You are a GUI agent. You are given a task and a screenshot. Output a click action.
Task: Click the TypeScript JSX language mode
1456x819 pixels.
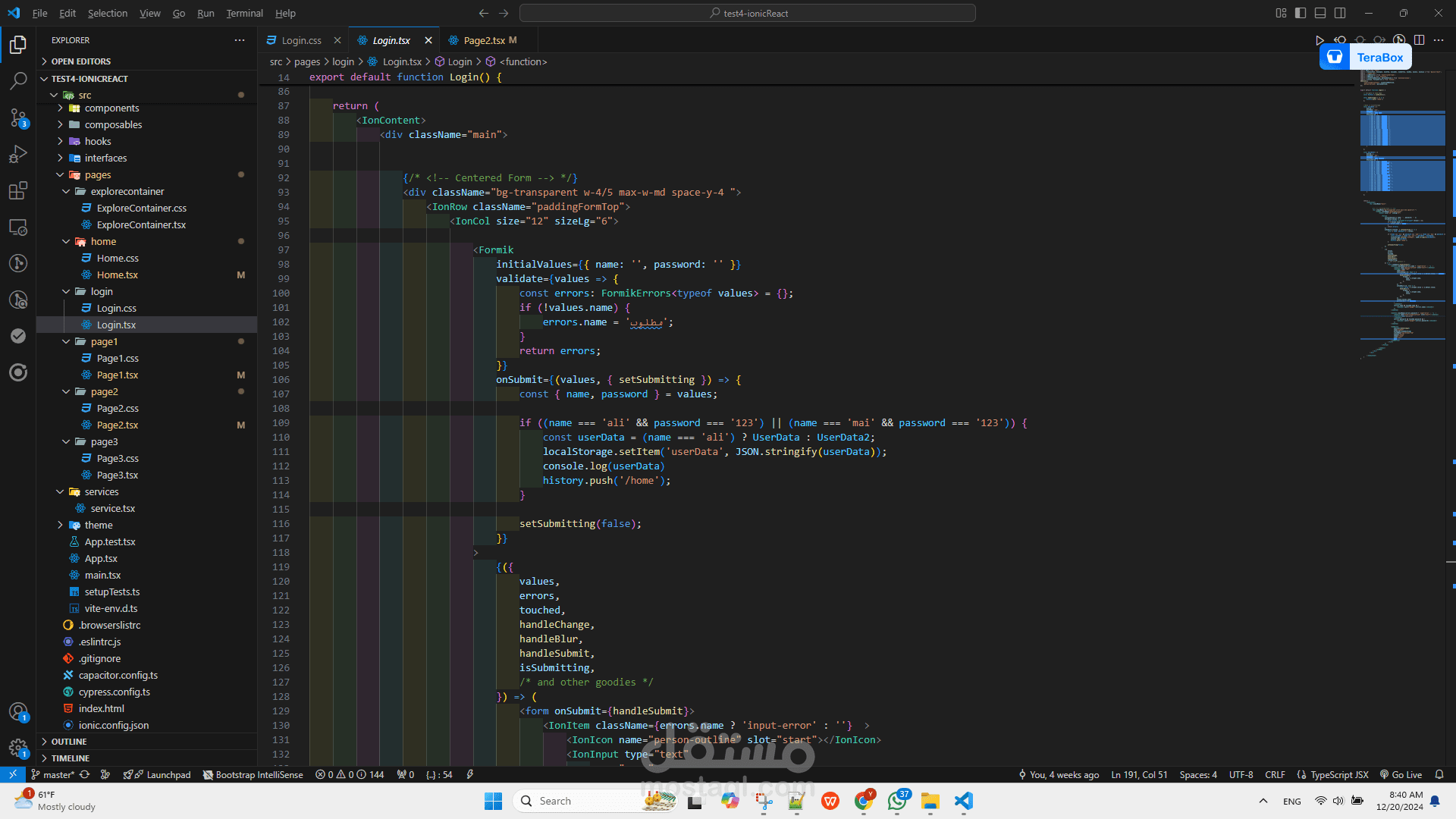1338,774
